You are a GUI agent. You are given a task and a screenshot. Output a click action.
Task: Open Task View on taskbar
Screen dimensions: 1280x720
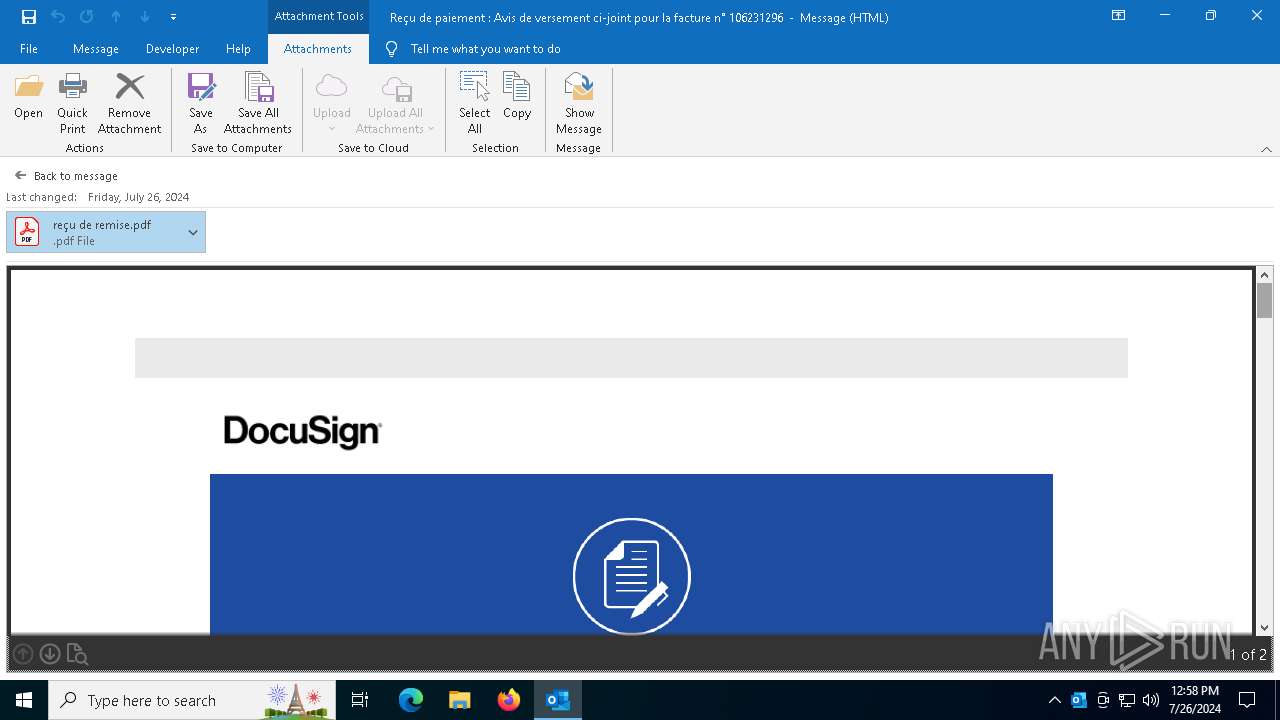click(x=360, y=700)
